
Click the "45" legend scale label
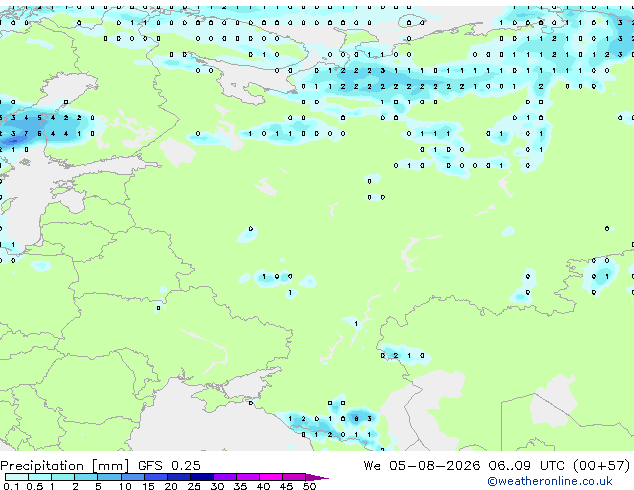click(x=286, y=486)
